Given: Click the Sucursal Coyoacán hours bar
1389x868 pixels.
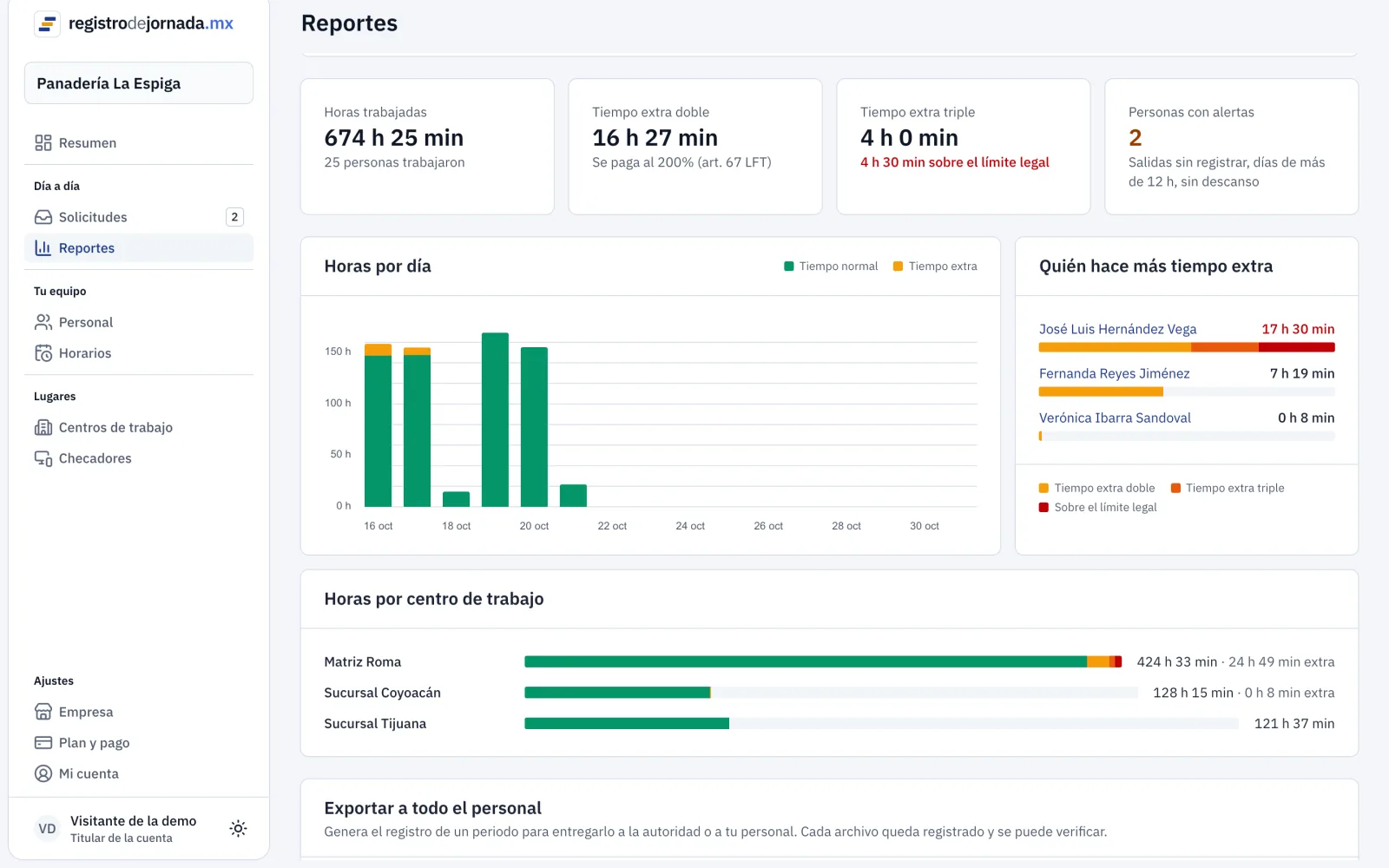Looking at the screenshot, I should (x=831, y=693).
